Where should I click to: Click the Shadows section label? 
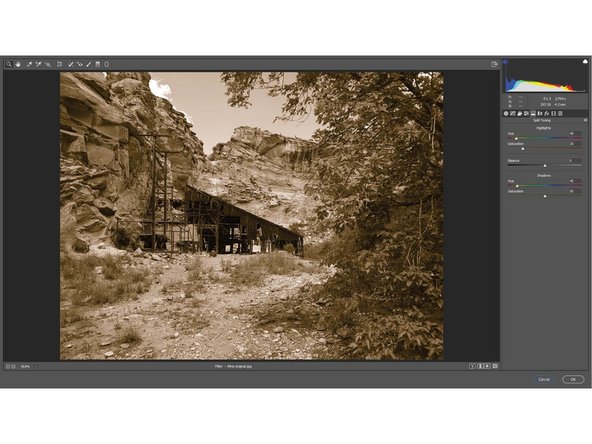544,176
